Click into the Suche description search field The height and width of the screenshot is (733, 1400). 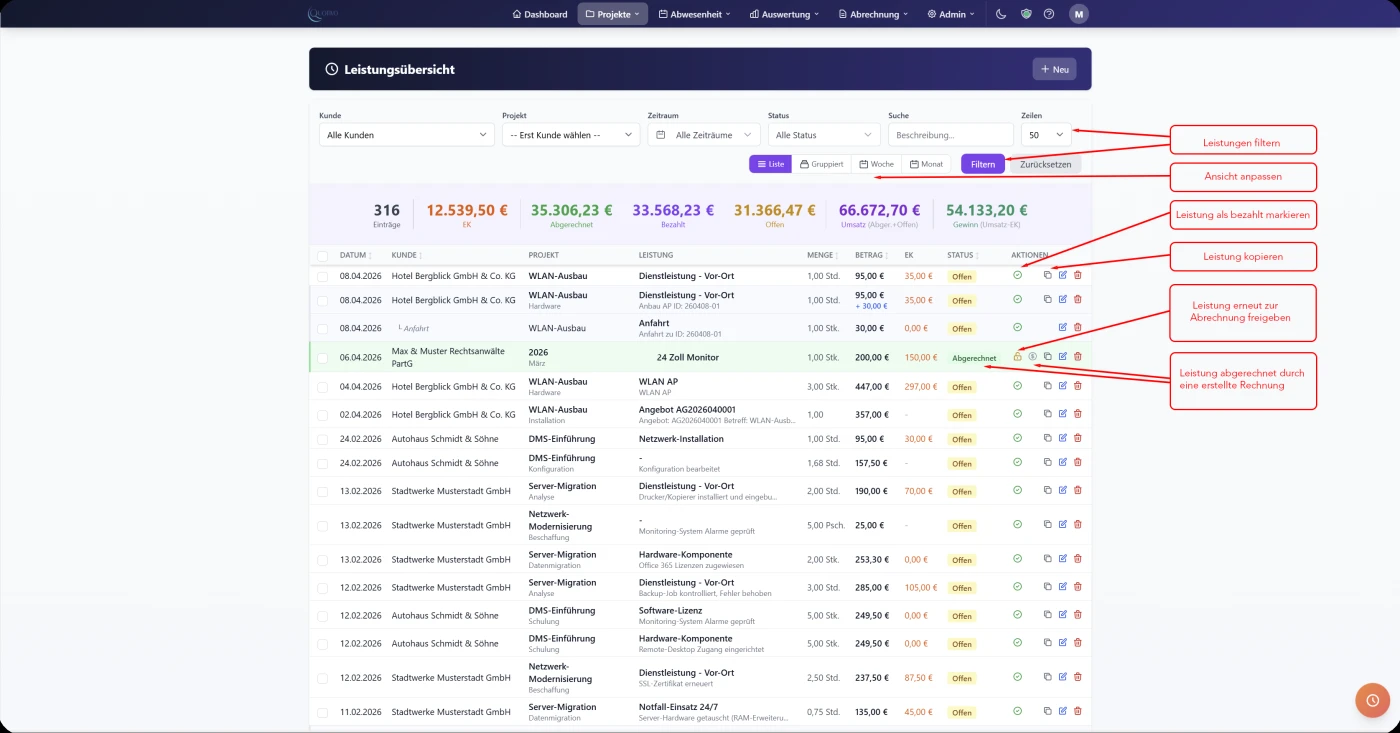tap(950, 135)
